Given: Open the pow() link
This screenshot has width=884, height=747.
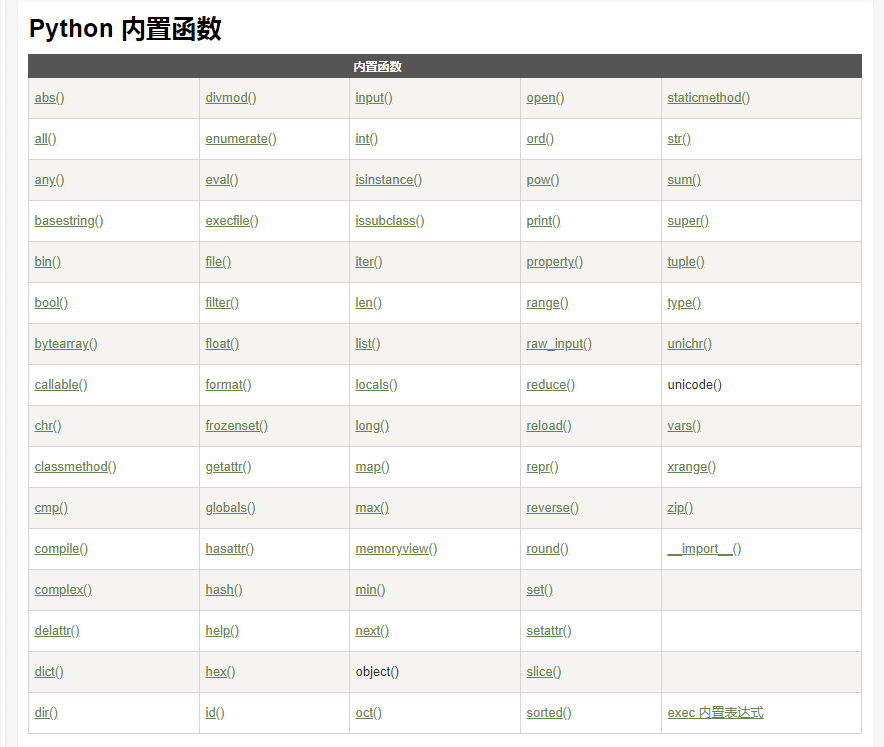Looking at the screenshot, I should coord(543,180).
